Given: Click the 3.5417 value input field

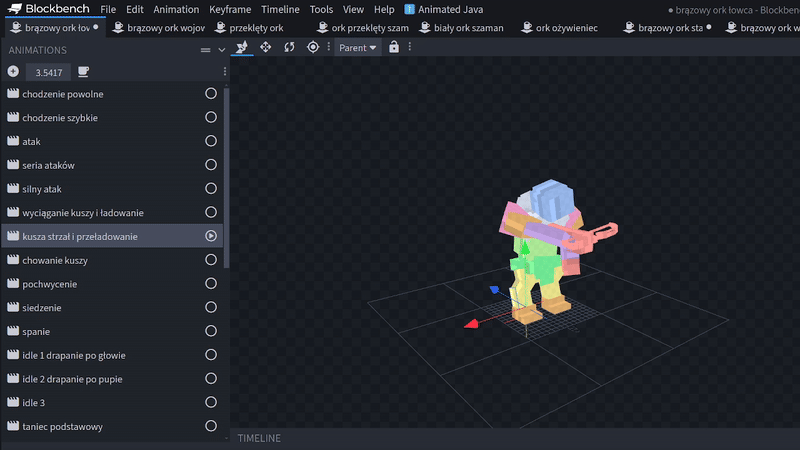Looking at the screenshot, I should point(48,72).
